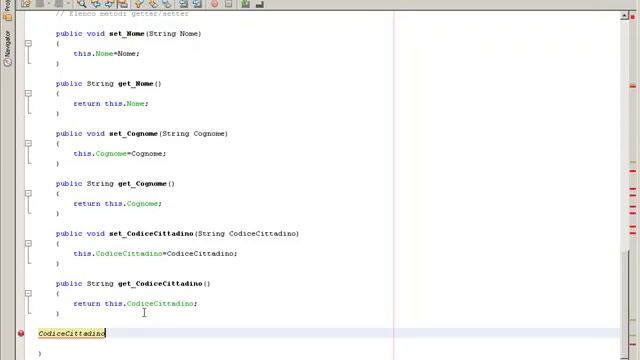640x360 pixels.
Task: Click the '(String CodiceCittadino)' parameter text
Action: [x=247, y=233]
